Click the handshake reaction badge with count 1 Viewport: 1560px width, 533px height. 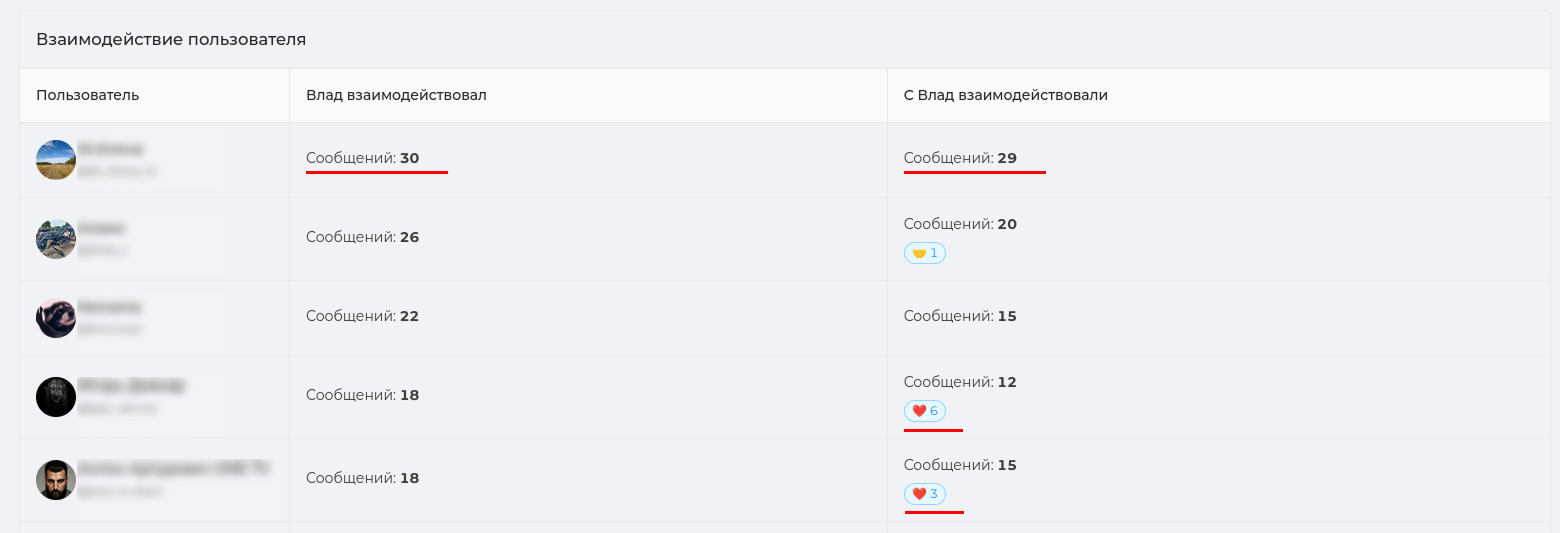(925, 253)
